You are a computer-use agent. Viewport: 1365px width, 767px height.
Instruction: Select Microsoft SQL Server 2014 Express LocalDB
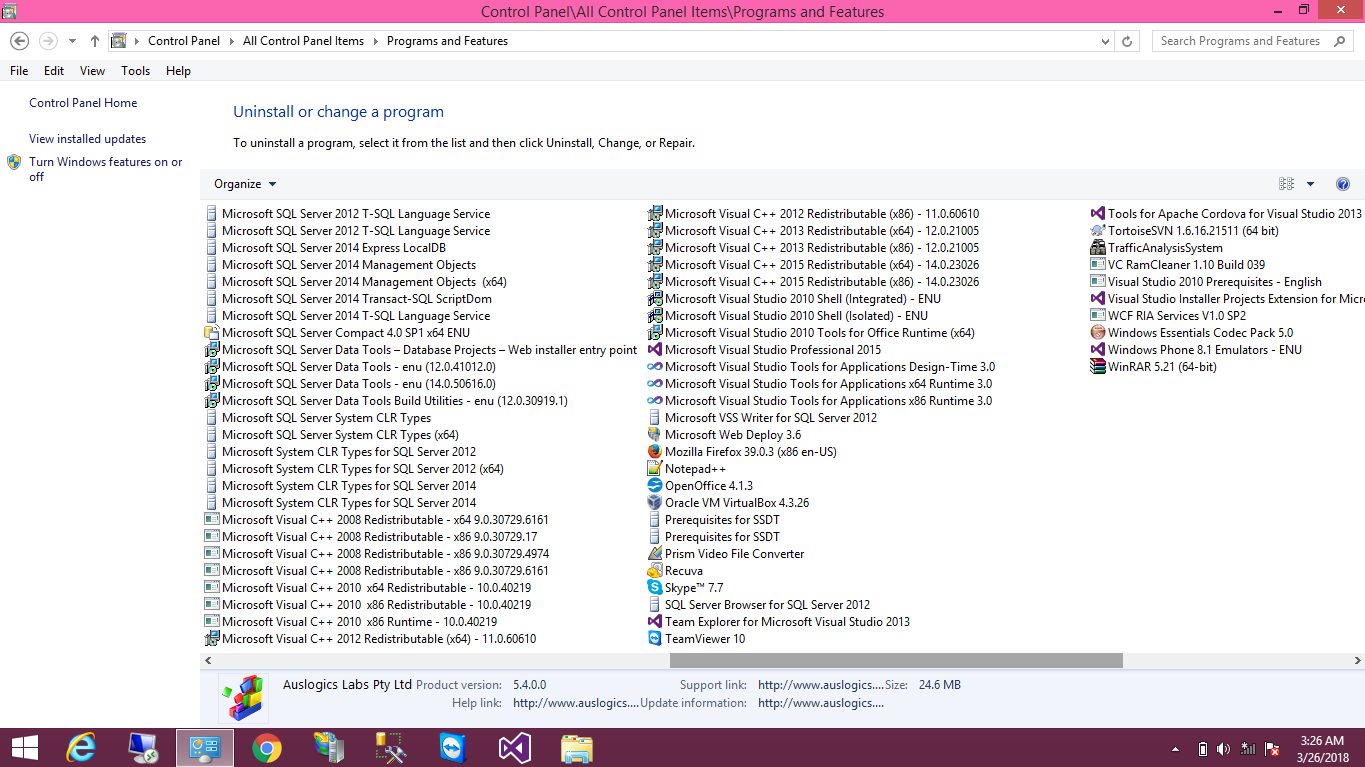[x=334, y=248]
